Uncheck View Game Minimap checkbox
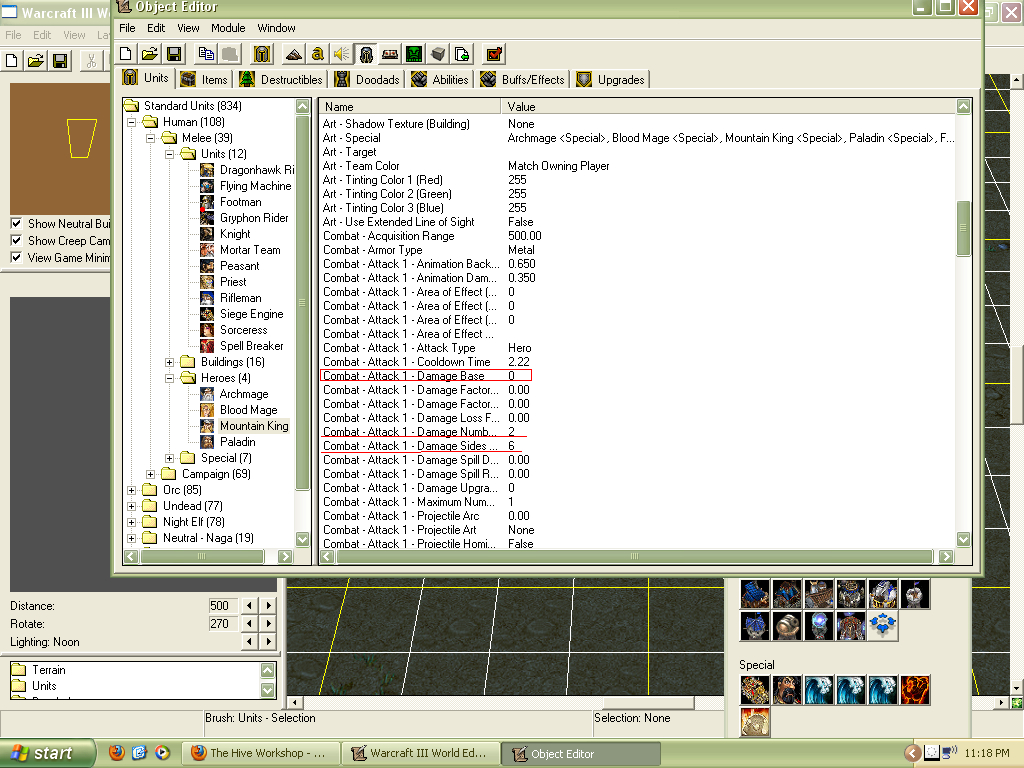 point(16,257)
